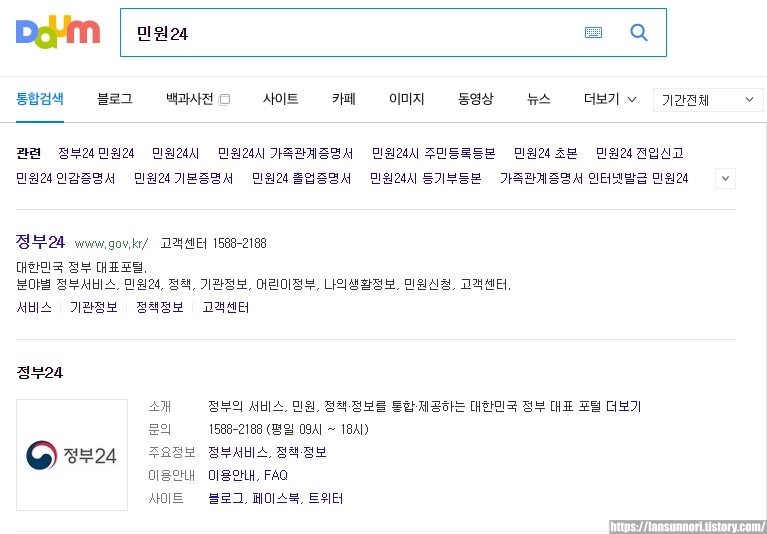
Task: Open the 블로그 link in 사이트 row
Action: [x=226, y=499]
